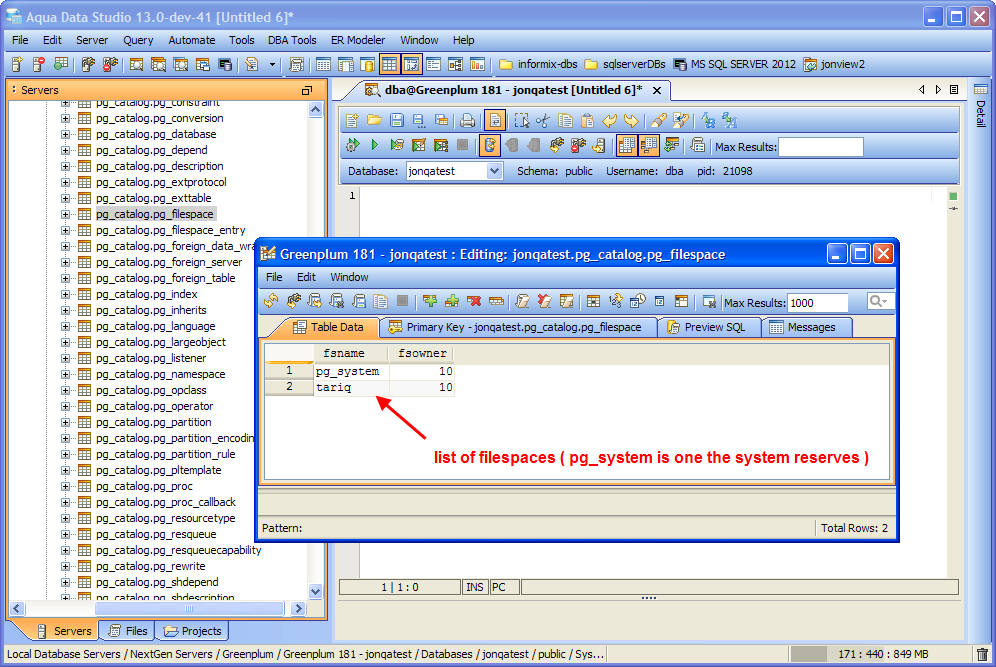Toggle the highlighted pivot results button

pos(412,64)
